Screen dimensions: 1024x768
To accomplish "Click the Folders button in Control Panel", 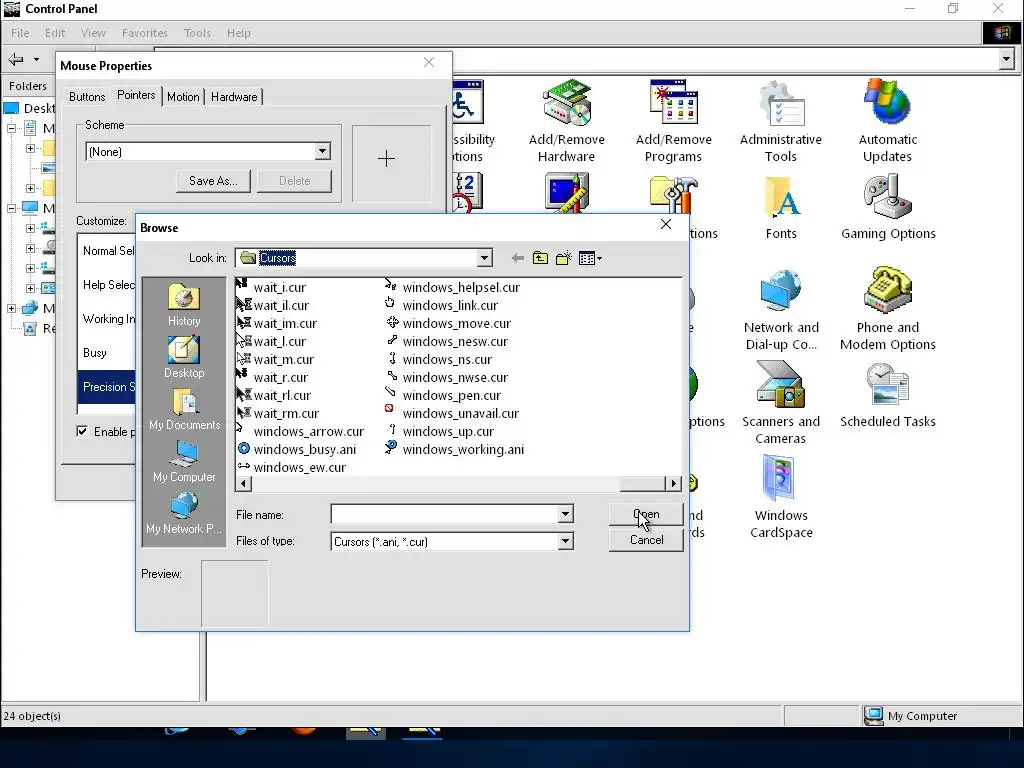I will pyautogui.click(x=27, y=86).
